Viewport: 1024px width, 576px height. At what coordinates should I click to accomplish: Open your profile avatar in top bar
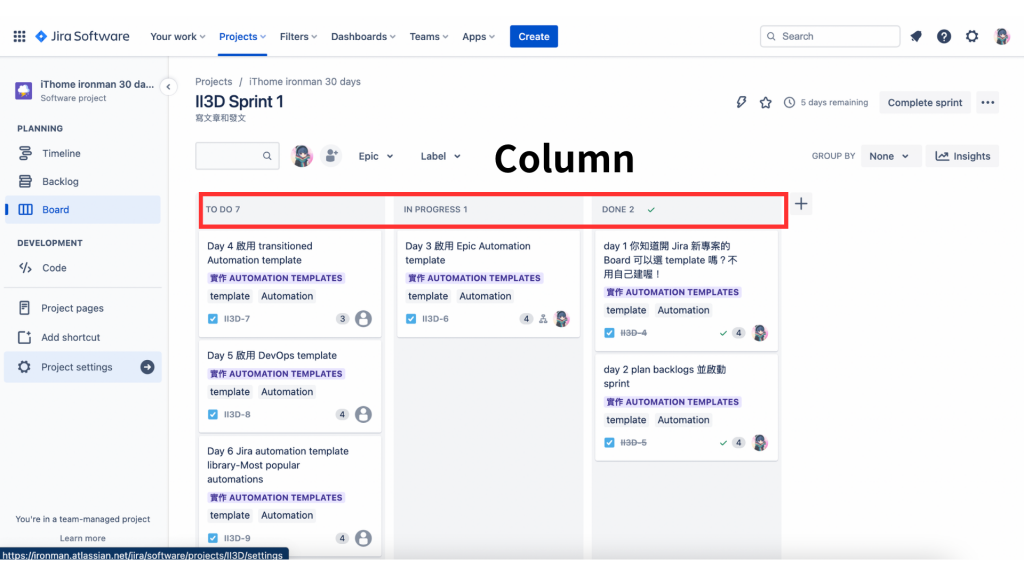(1002, 37)
